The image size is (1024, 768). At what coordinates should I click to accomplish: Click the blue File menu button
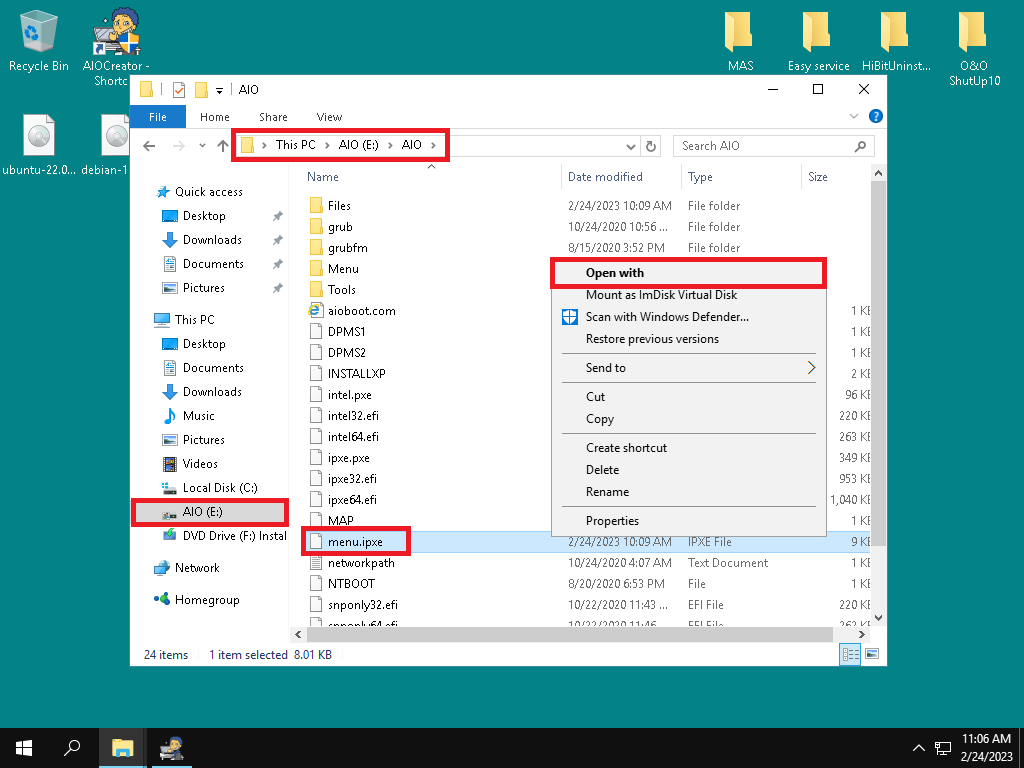click(x=158, y=117)
